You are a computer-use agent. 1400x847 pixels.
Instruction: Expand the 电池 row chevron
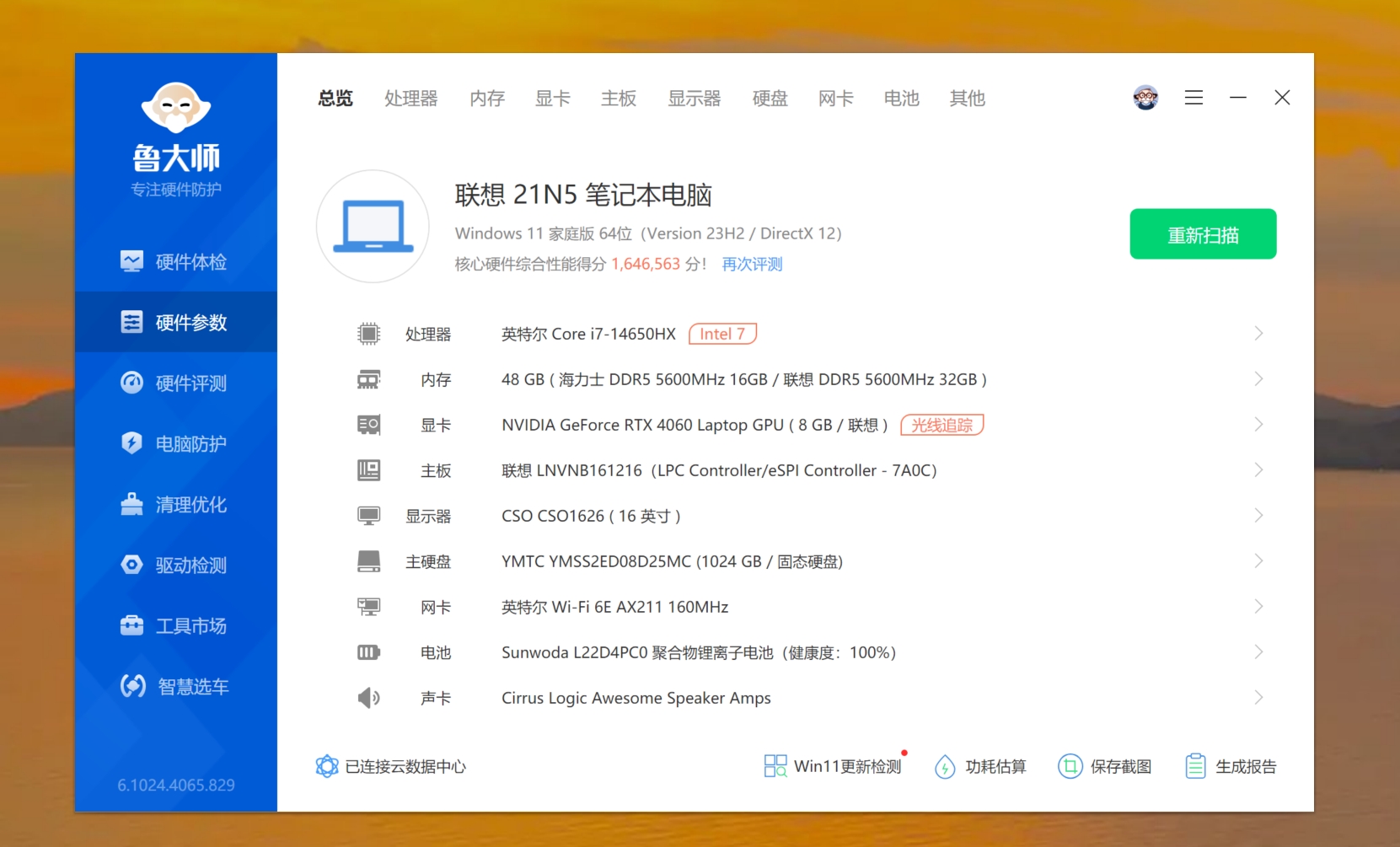1258,652
